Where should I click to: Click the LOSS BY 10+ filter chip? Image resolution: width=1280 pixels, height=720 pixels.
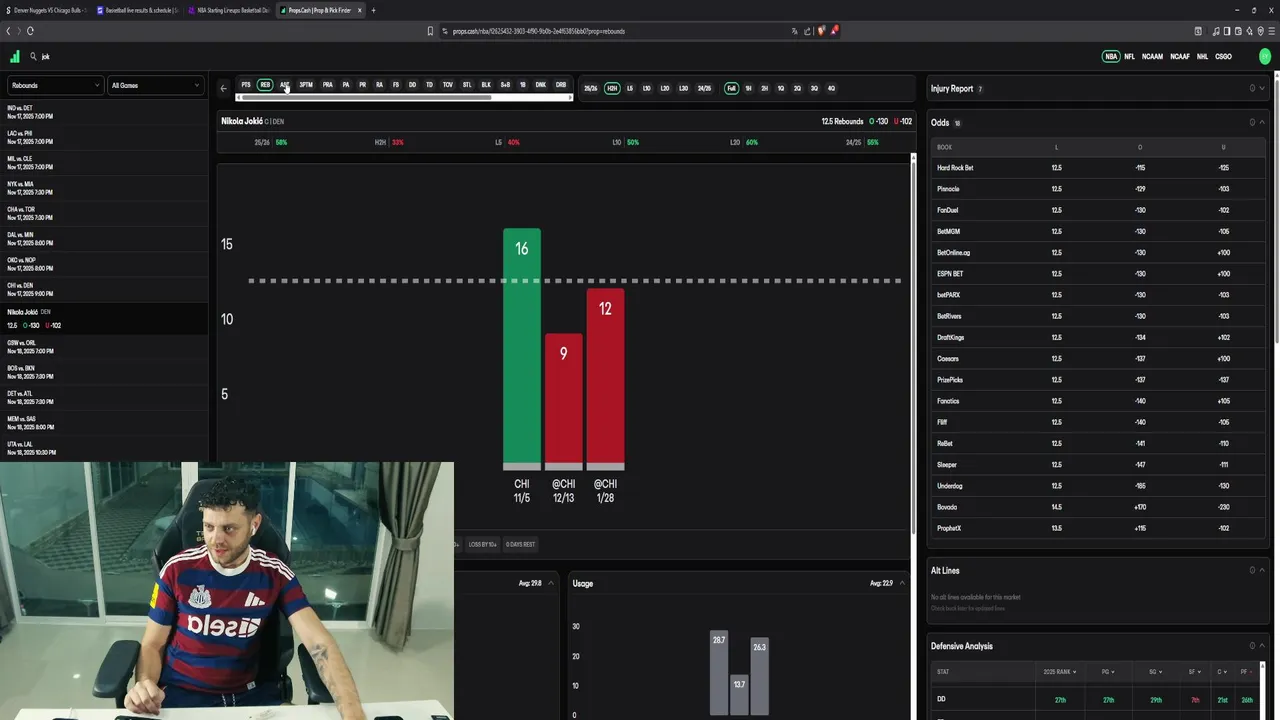[x=482, y=544]
